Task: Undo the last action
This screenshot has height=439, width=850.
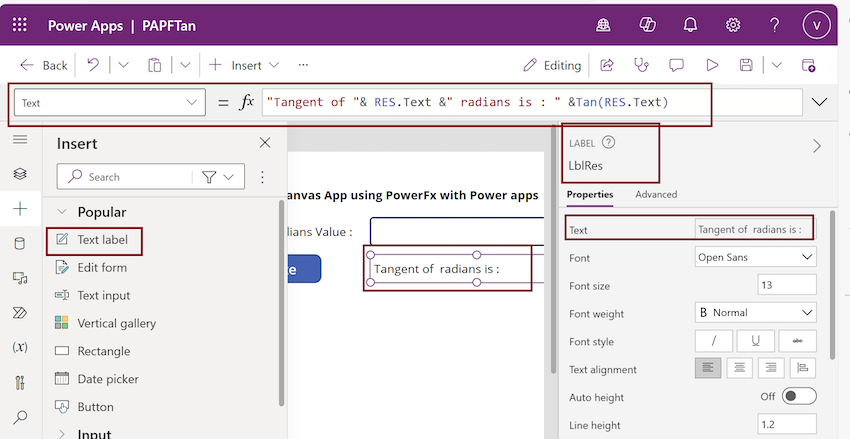Action: pyautogui.click(x=93, y=65)
